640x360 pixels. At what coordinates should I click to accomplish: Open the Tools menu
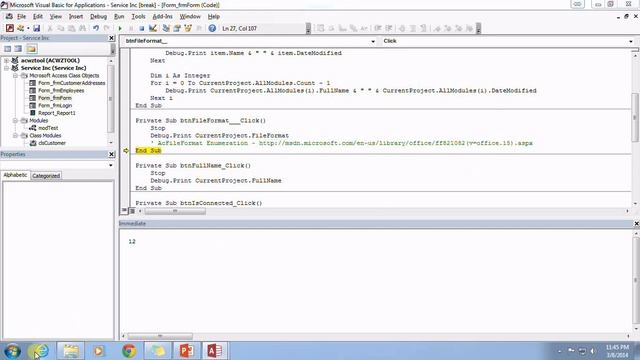[x=138, y=16]
